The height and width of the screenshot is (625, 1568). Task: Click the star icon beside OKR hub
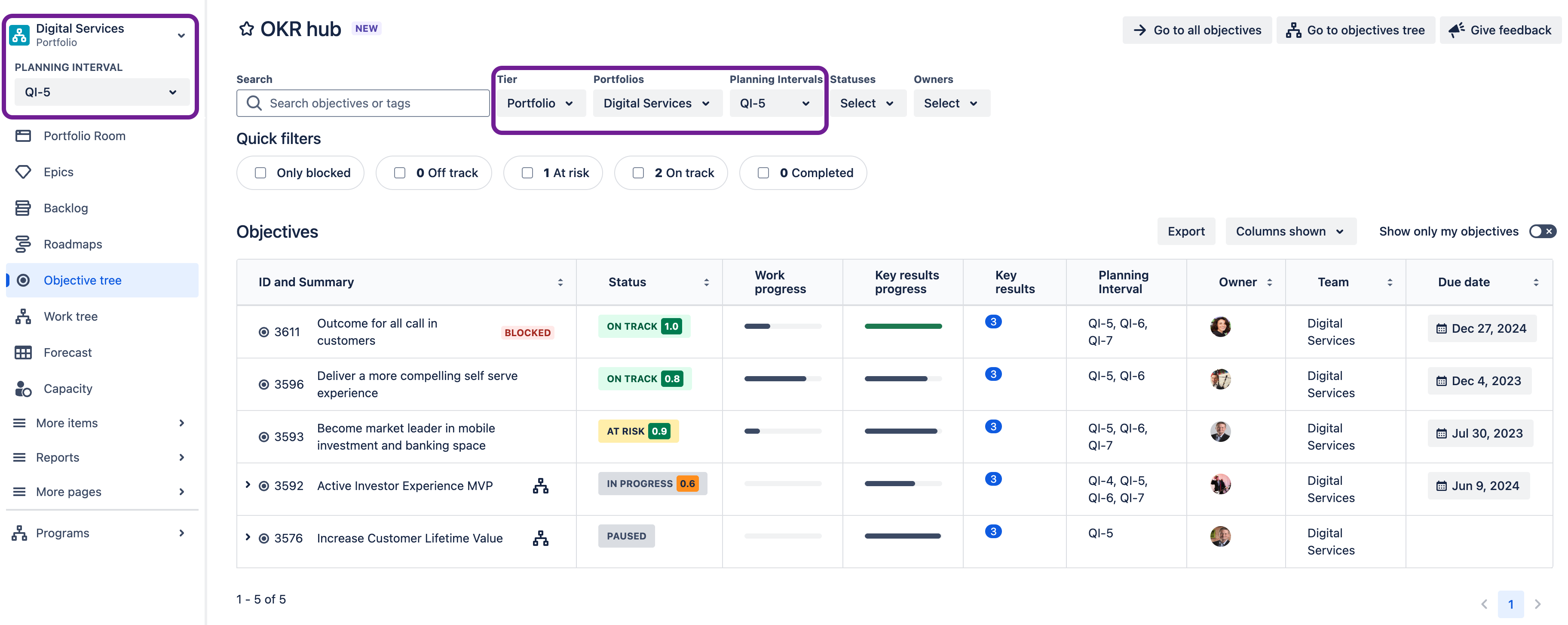pos(246,29)
